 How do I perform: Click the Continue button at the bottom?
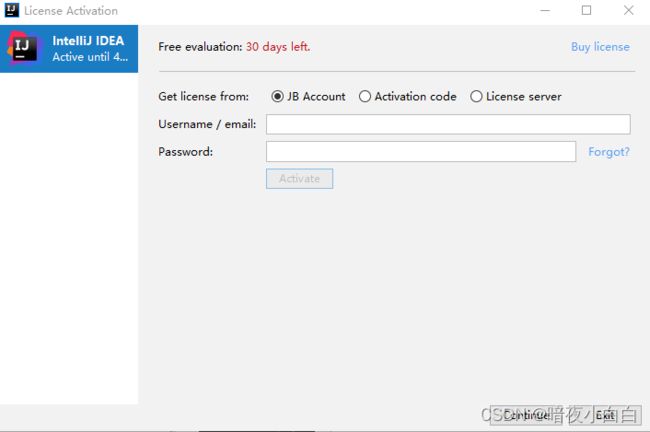click(x=527, y=415)
